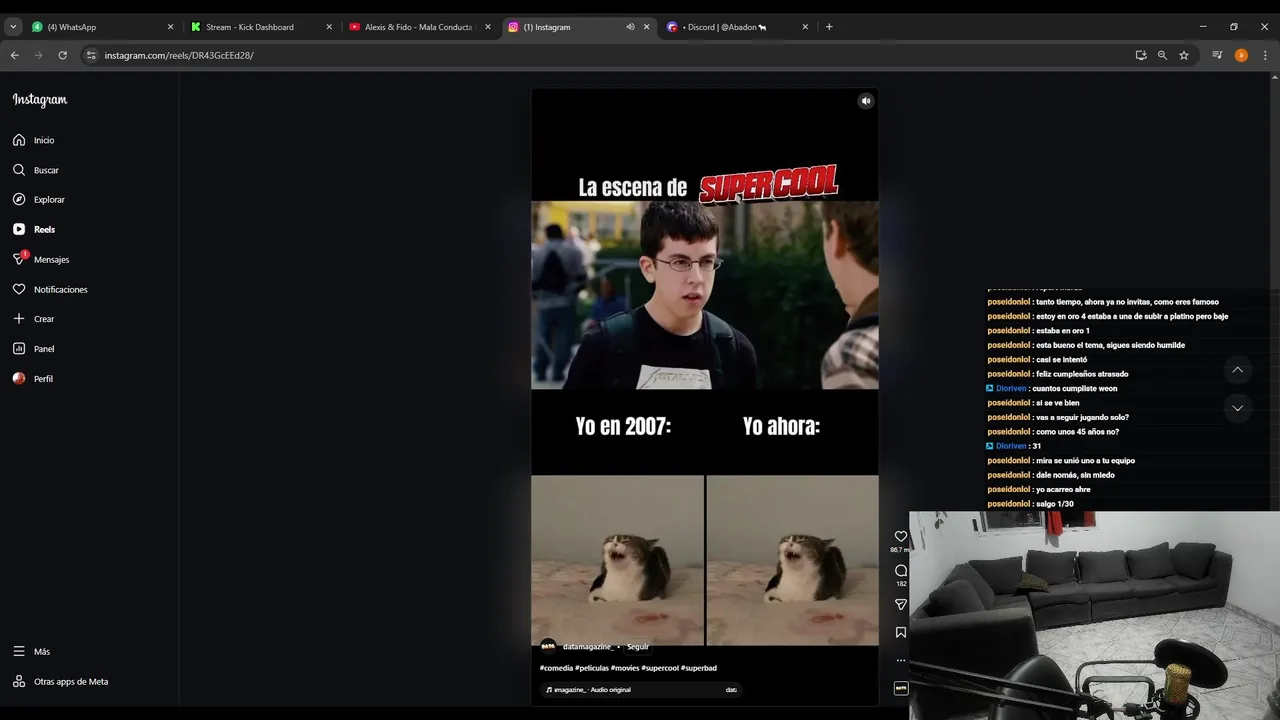Open the reel comments

901,570
